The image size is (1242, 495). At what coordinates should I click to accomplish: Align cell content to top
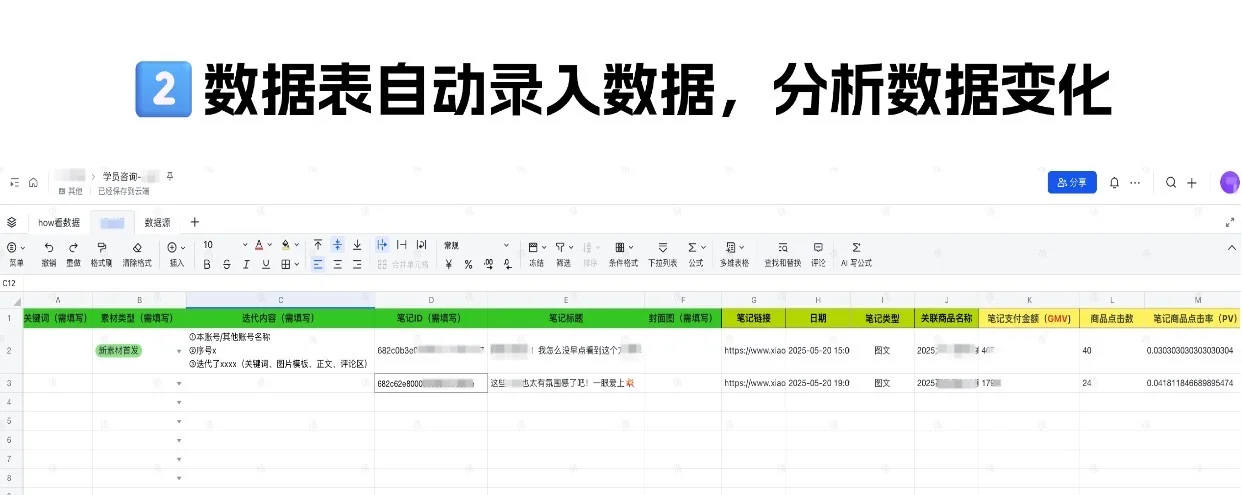[318, 245]
